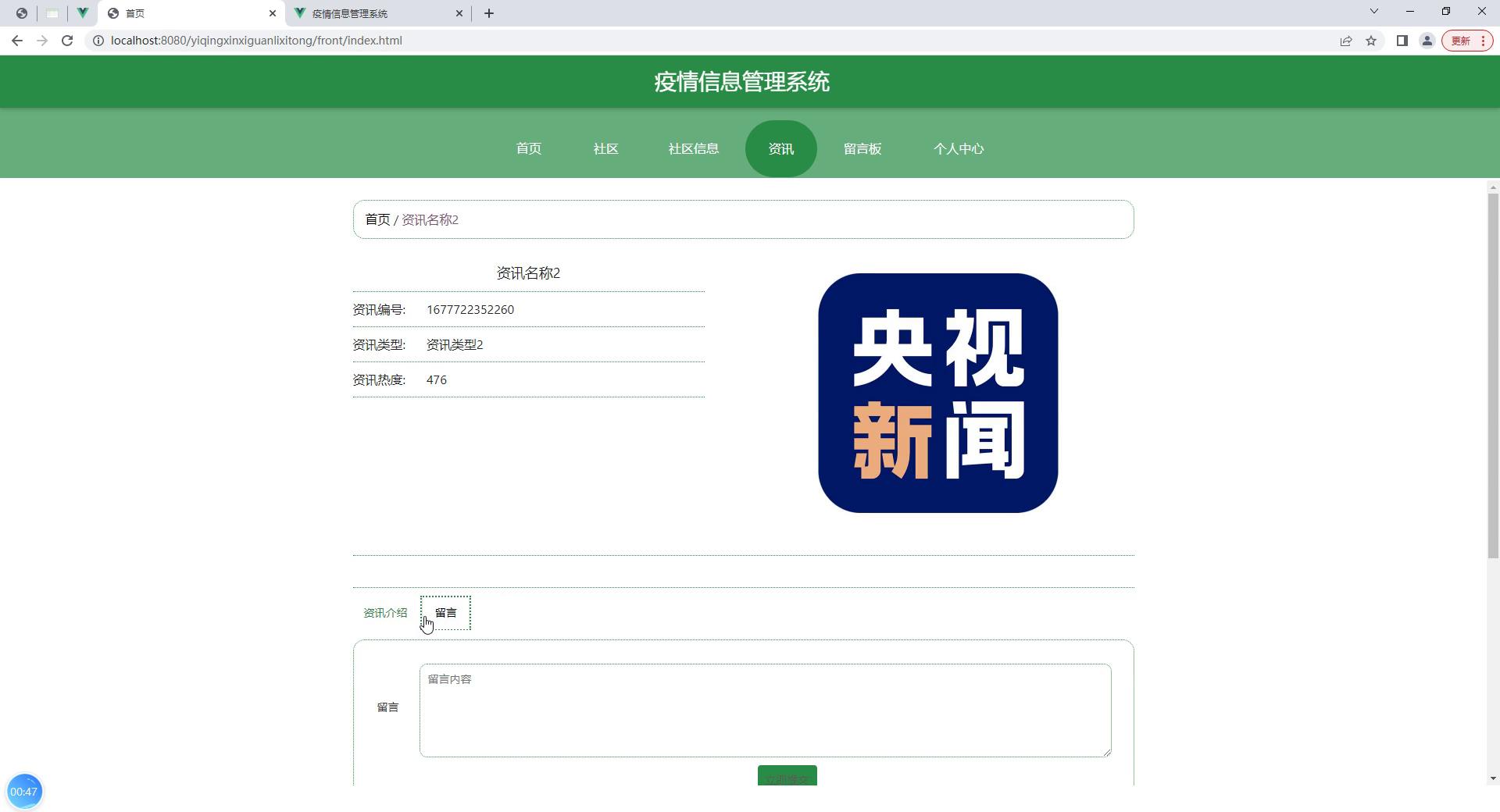Click the scrollbar down arrow
This screenshot has height=812, width=1500.
(1494, 778)
